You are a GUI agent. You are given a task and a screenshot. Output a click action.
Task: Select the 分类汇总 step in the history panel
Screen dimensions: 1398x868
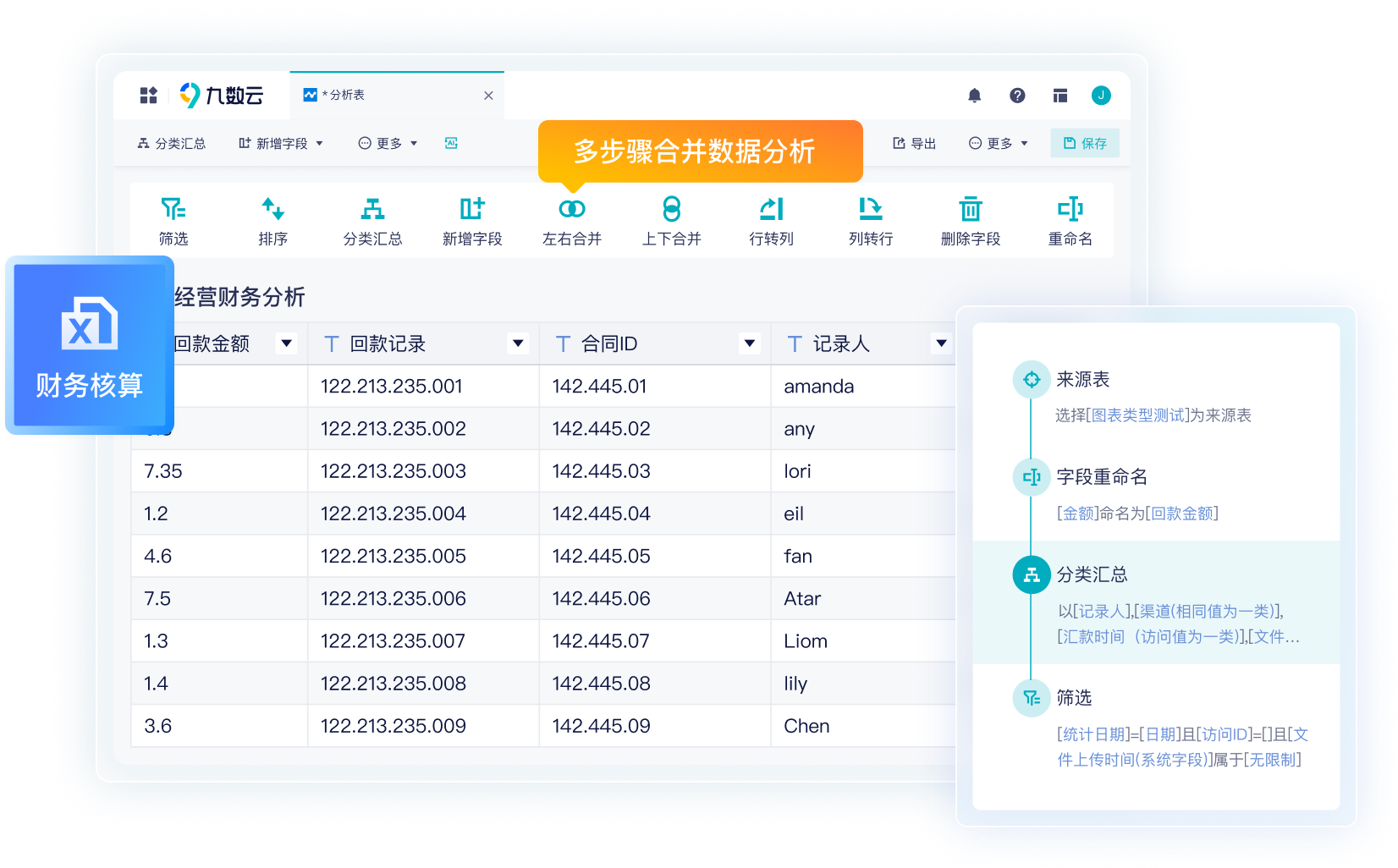pos(1092,575)
